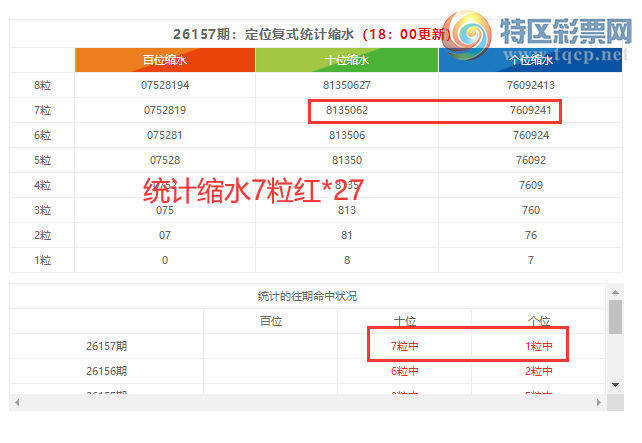Click the 特区彩票网 site title text
The height and width of the screenshot is (443, 642).
[x=566, y=31]
